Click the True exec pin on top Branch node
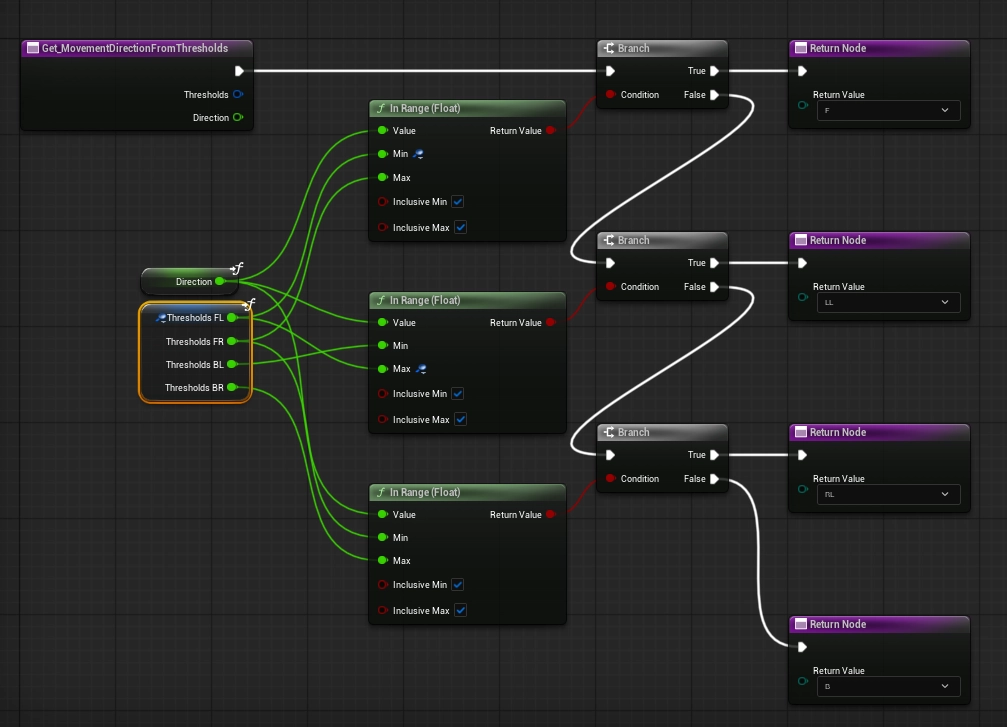 click(714, 71)
